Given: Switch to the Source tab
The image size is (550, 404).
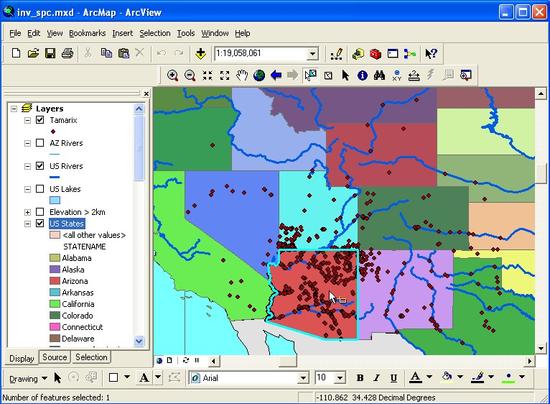Looking at the screenshot, I should click(54, 357).
